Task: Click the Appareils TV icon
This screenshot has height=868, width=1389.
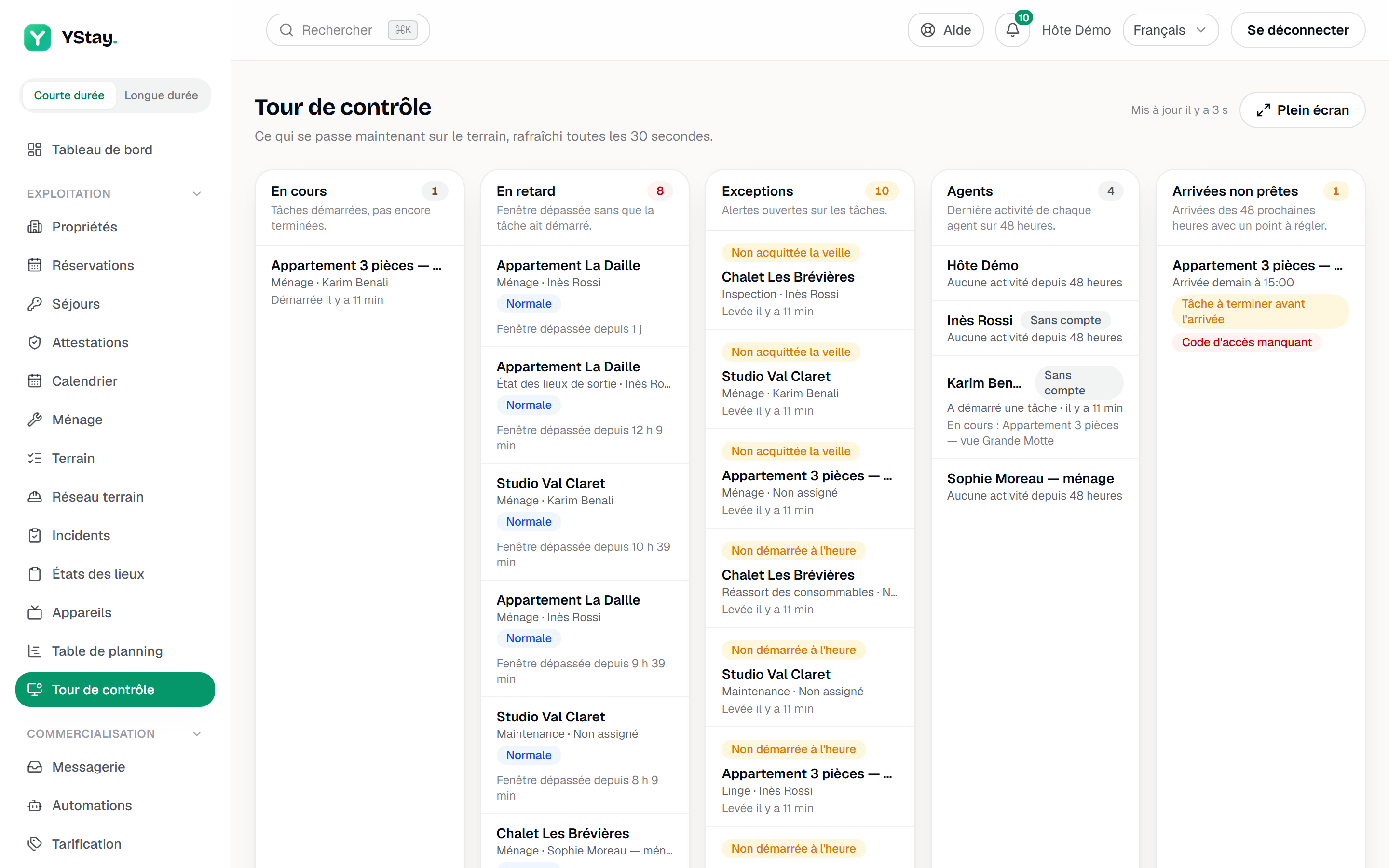Action: [34, 612]
